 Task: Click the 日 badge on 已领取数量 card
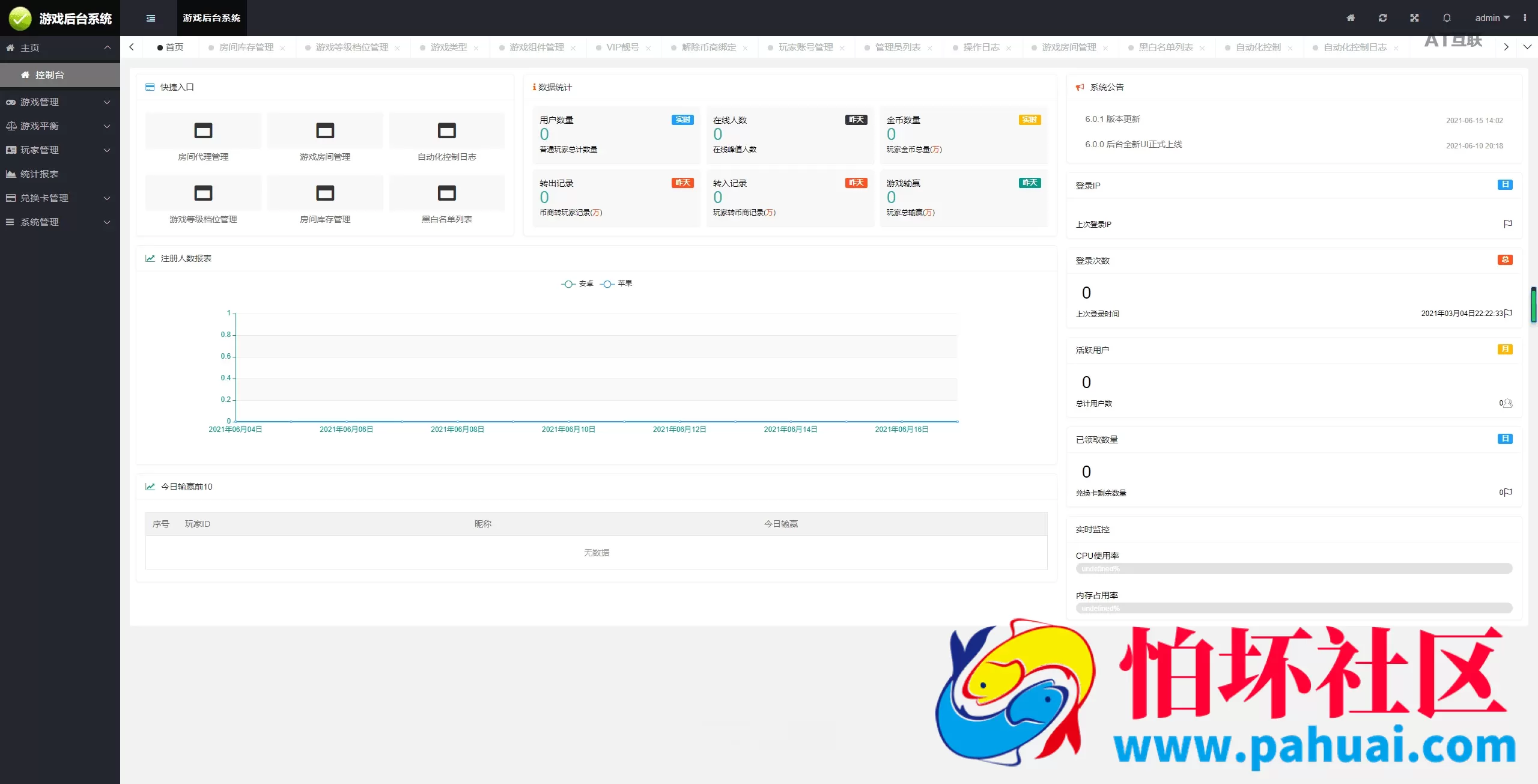[1505, 439]
